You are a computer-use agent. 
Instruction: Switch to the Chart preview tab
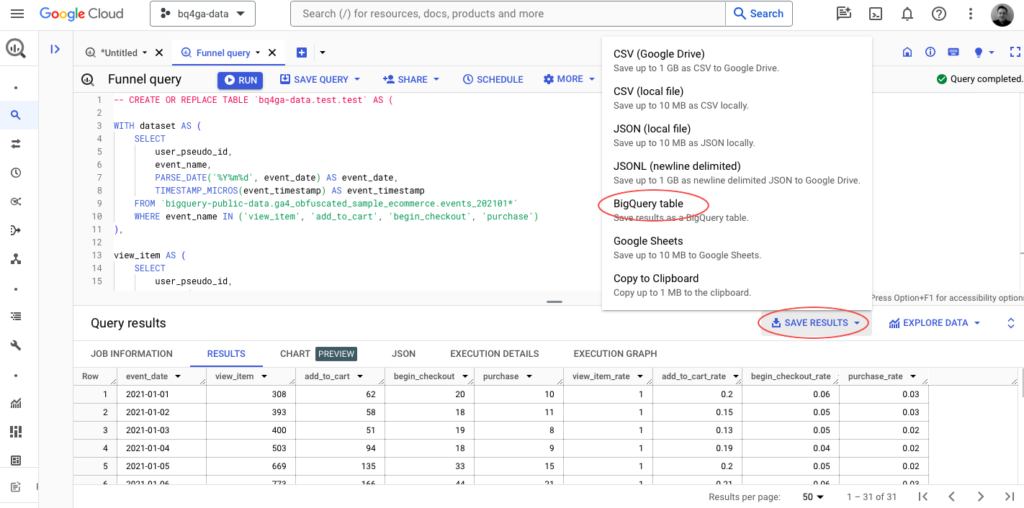click(x=318, y=353)
